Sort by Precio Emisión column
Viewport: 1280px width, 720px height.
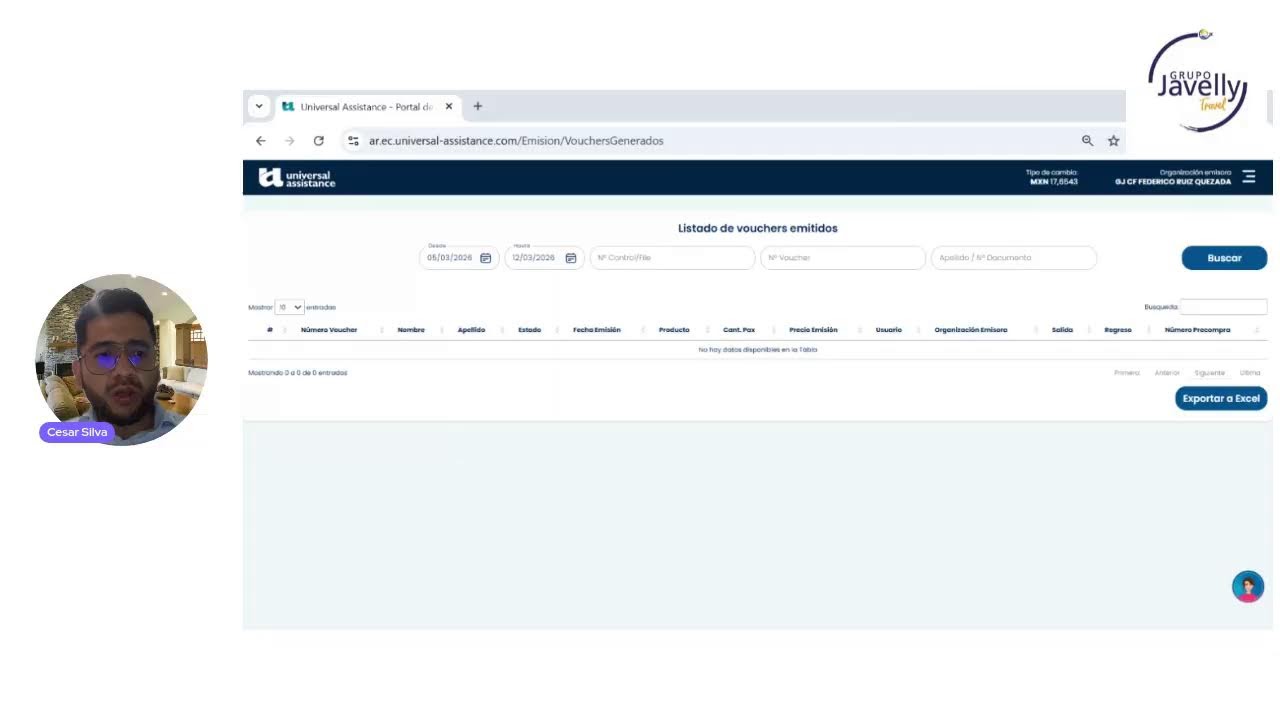tap(813, 330)
